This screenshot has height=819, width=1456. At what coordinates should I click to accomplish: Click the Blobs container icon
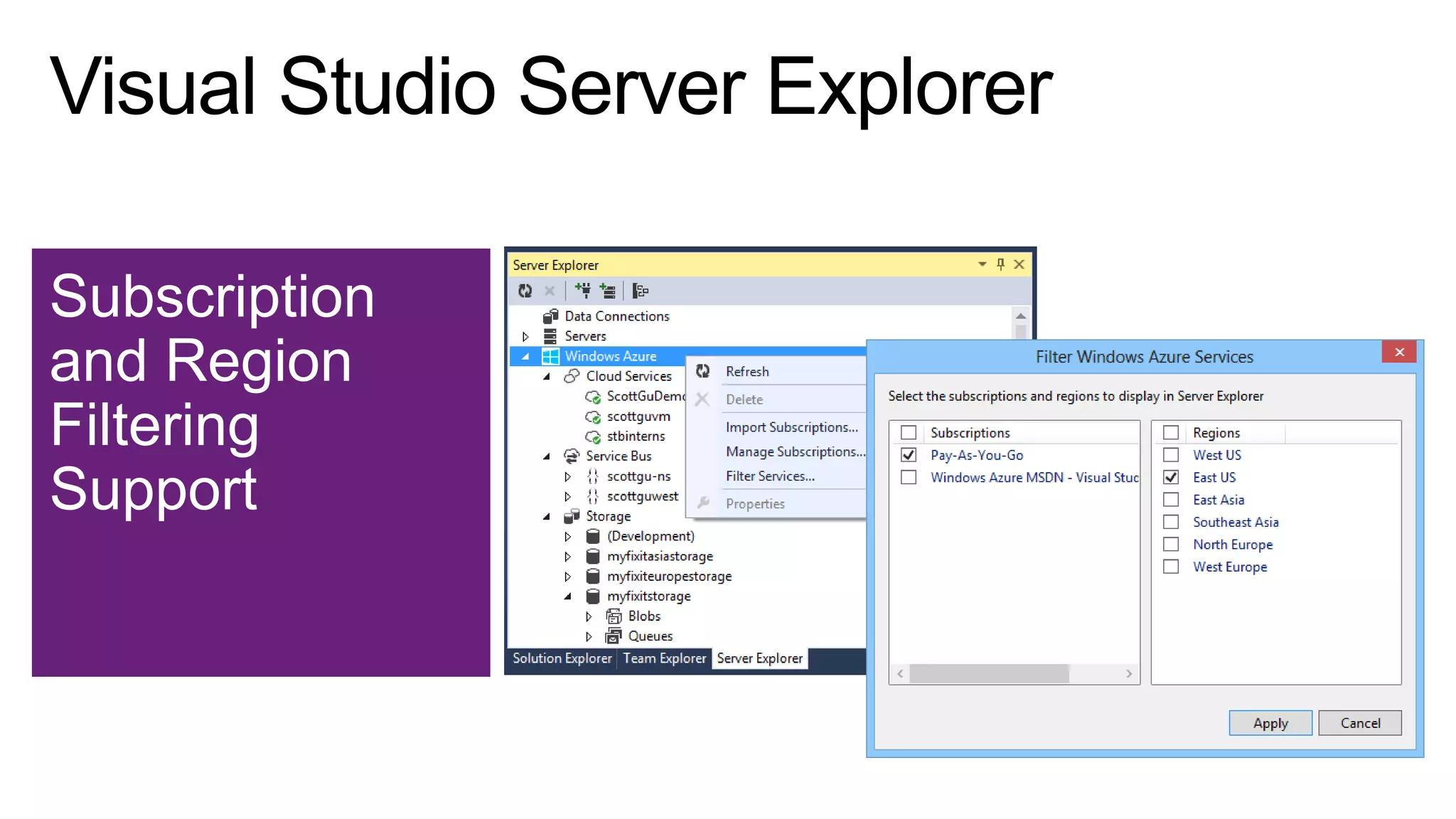(x=614, y=616)
